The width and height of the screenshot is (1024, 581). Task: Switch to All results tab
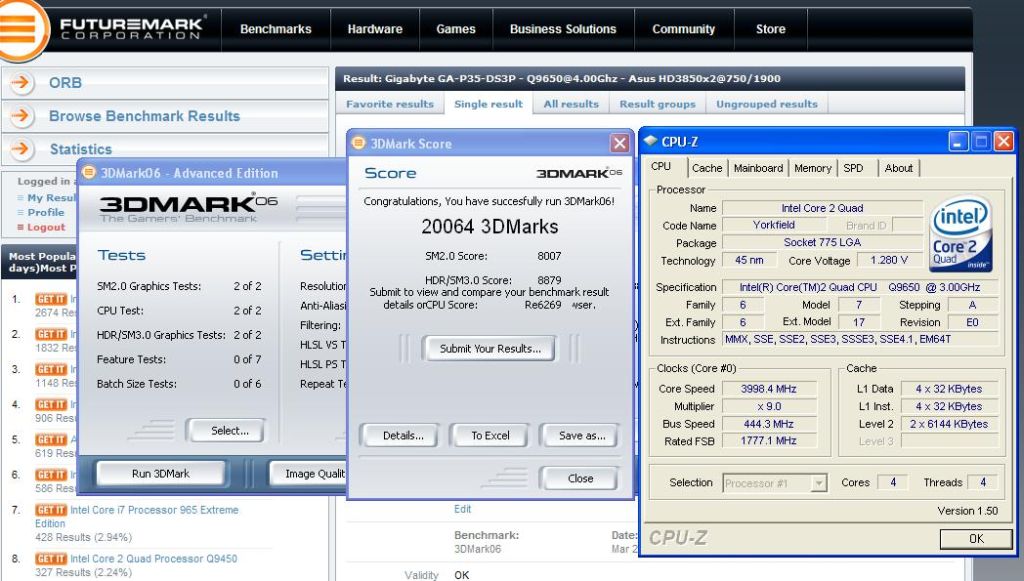coord(571,104)
